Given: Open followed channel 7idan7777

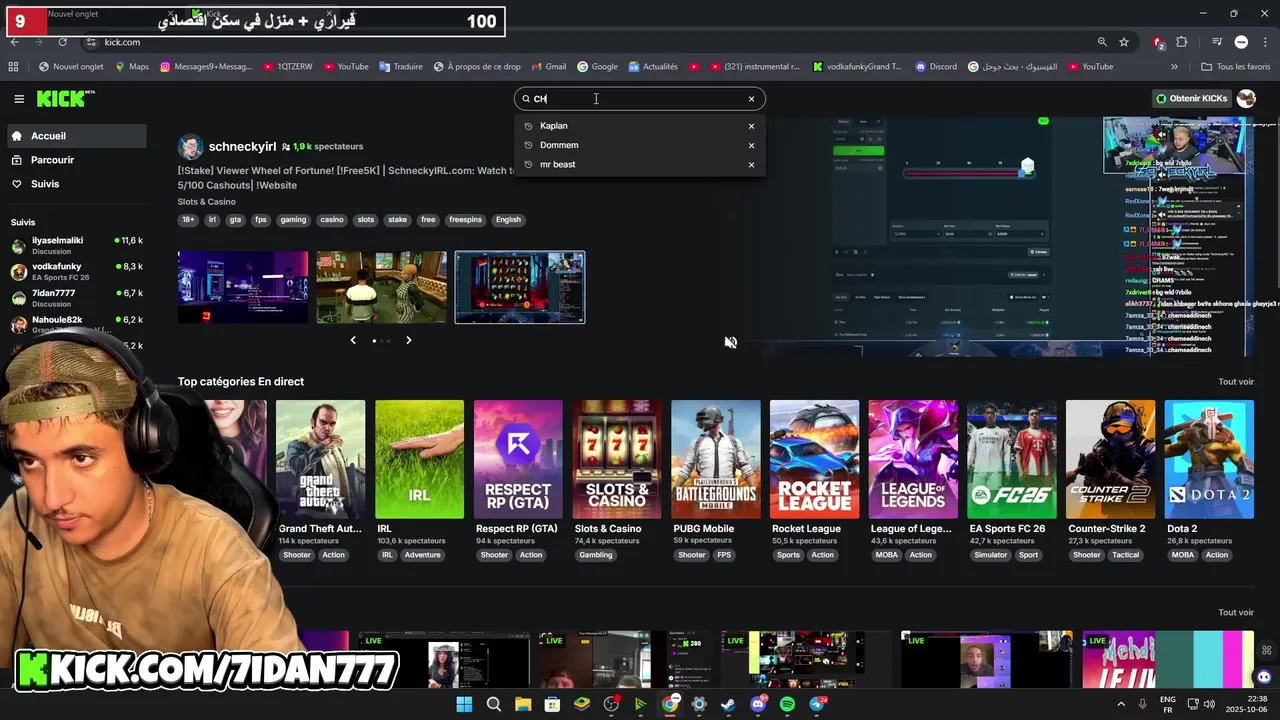Looking at the screenshot, I should click(76, 297).
